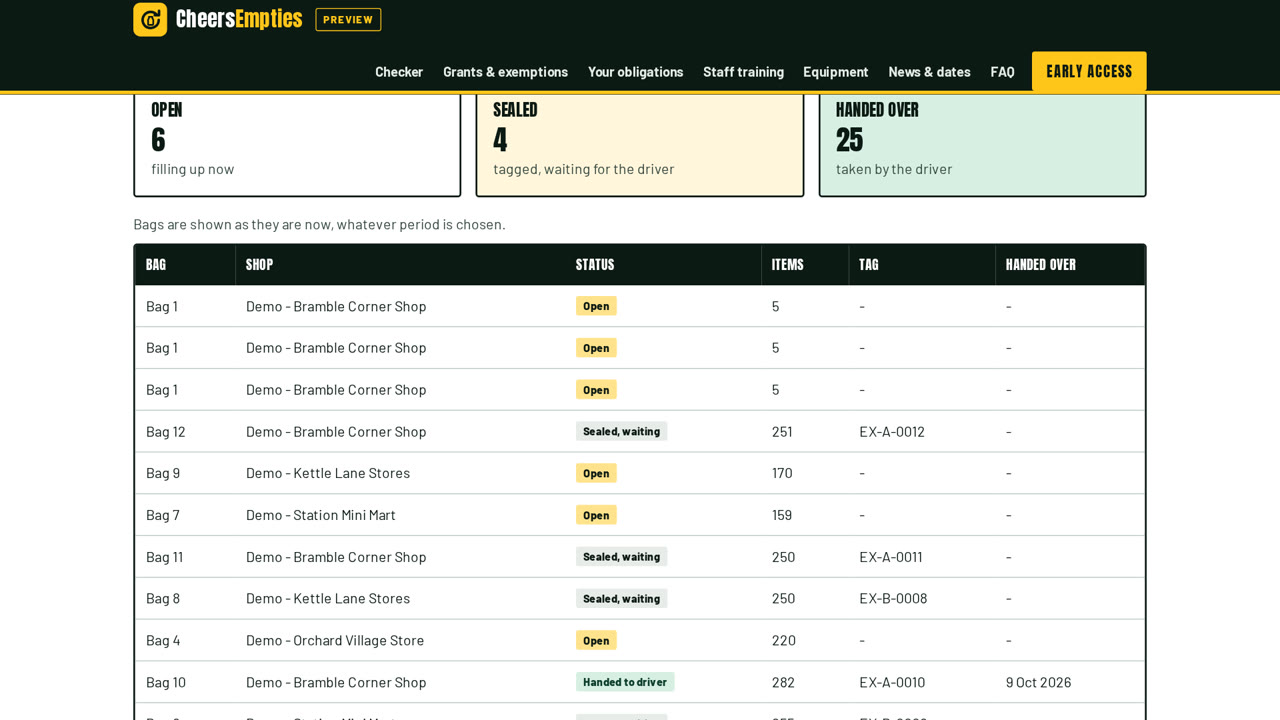This screenshot has height=720, width=1280.
Task: Go to Your obligations page
Action: pyautogui.click(x=636, y=72)
